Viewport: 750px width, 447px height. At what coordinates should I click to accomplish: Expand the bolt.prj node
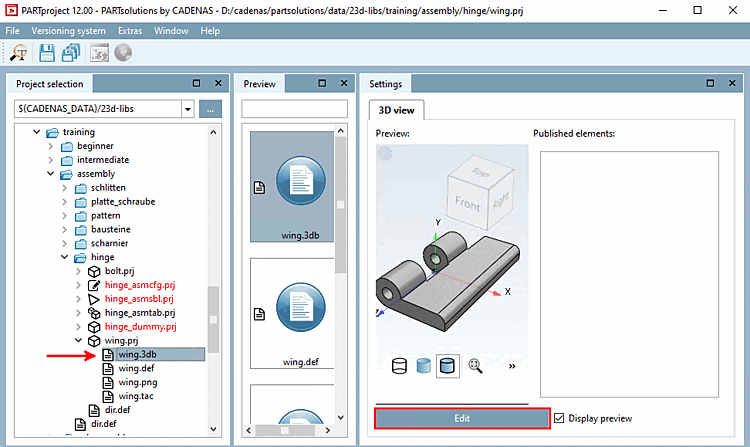(x=78, y=271)
